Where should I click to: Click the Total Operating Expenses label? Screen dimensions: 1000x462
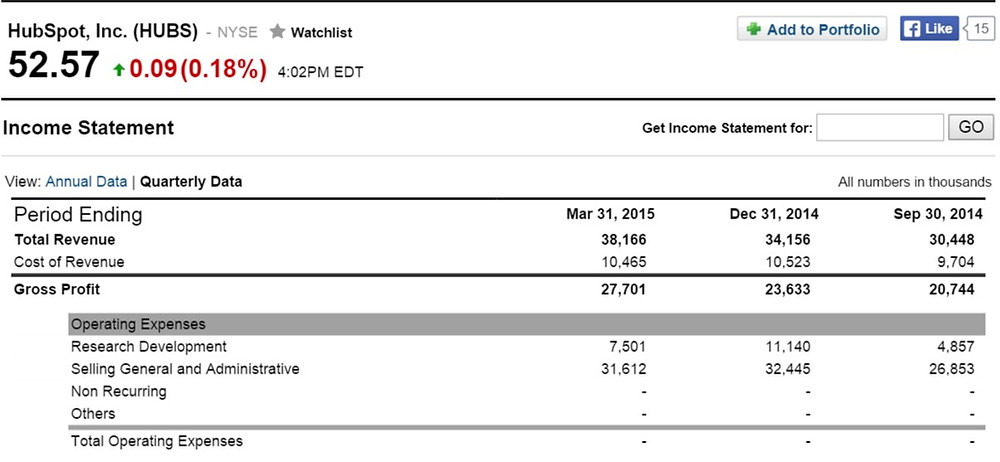pyautogui.click(x=157, y=441)
